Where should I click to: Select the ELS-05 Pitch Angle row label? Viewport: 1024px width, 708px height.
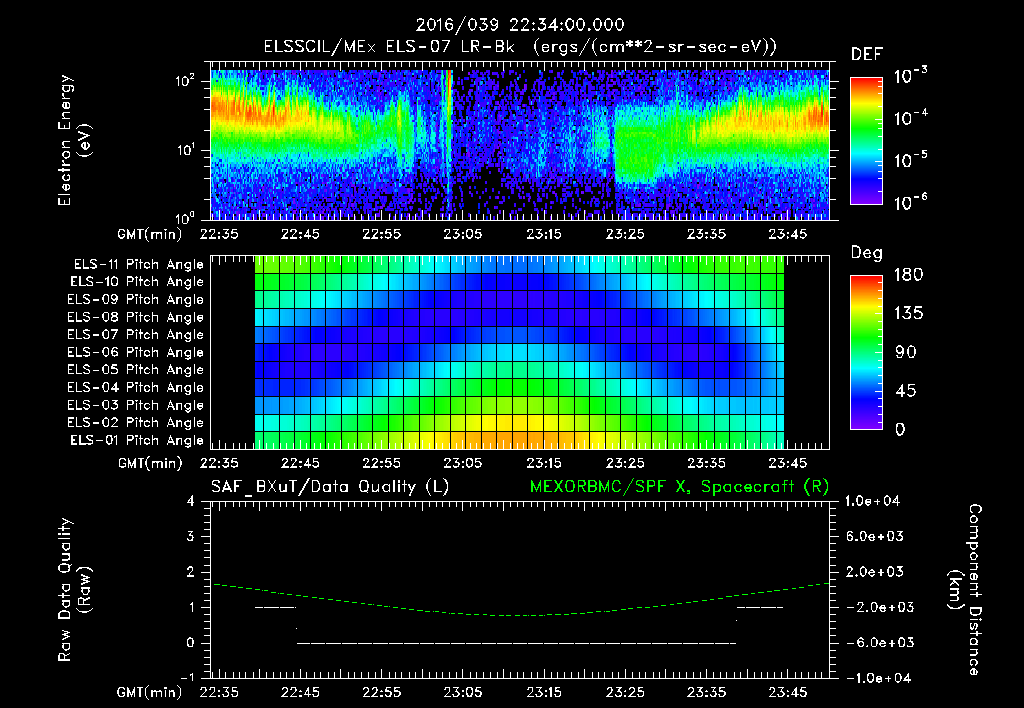136,370
